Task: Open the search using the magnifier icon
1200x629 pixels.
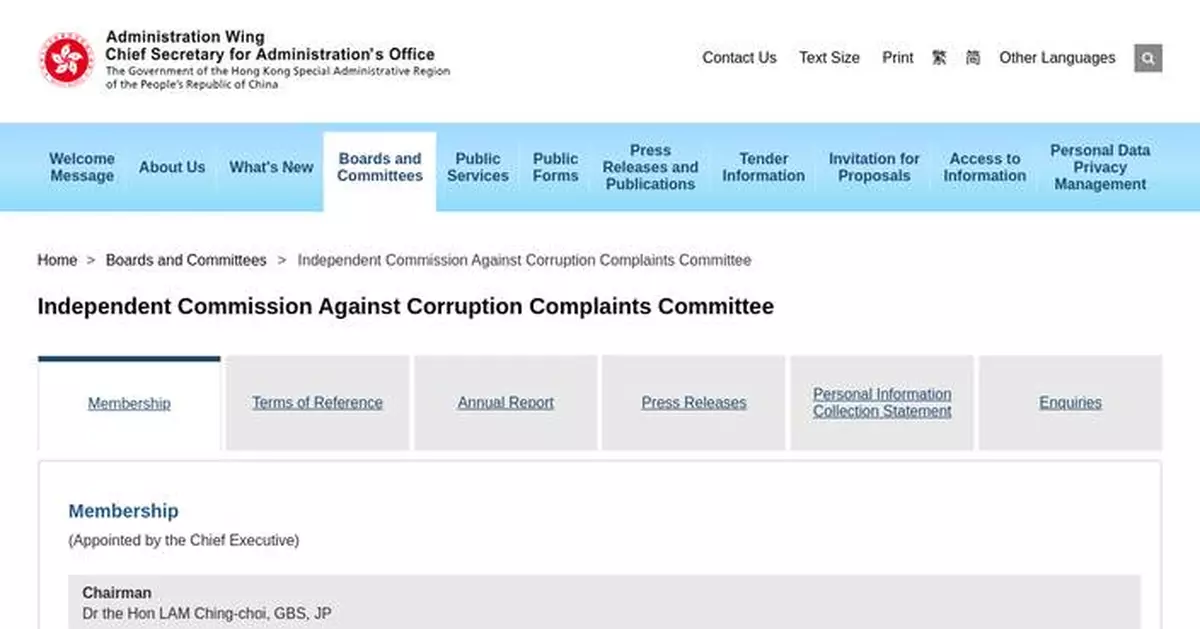Action: tap(1147, 58)
